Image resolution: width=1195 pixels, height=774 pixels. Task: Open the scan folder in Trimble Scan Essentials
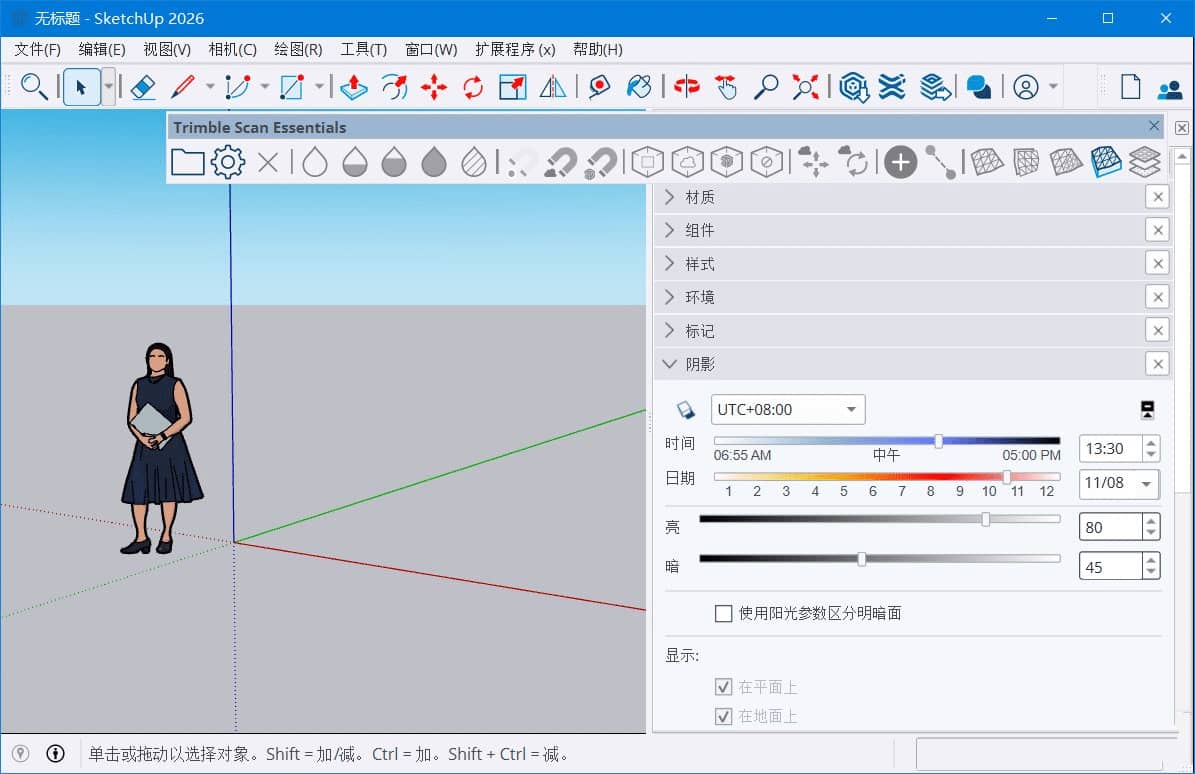pyautogui.click(x=187, y=162)
